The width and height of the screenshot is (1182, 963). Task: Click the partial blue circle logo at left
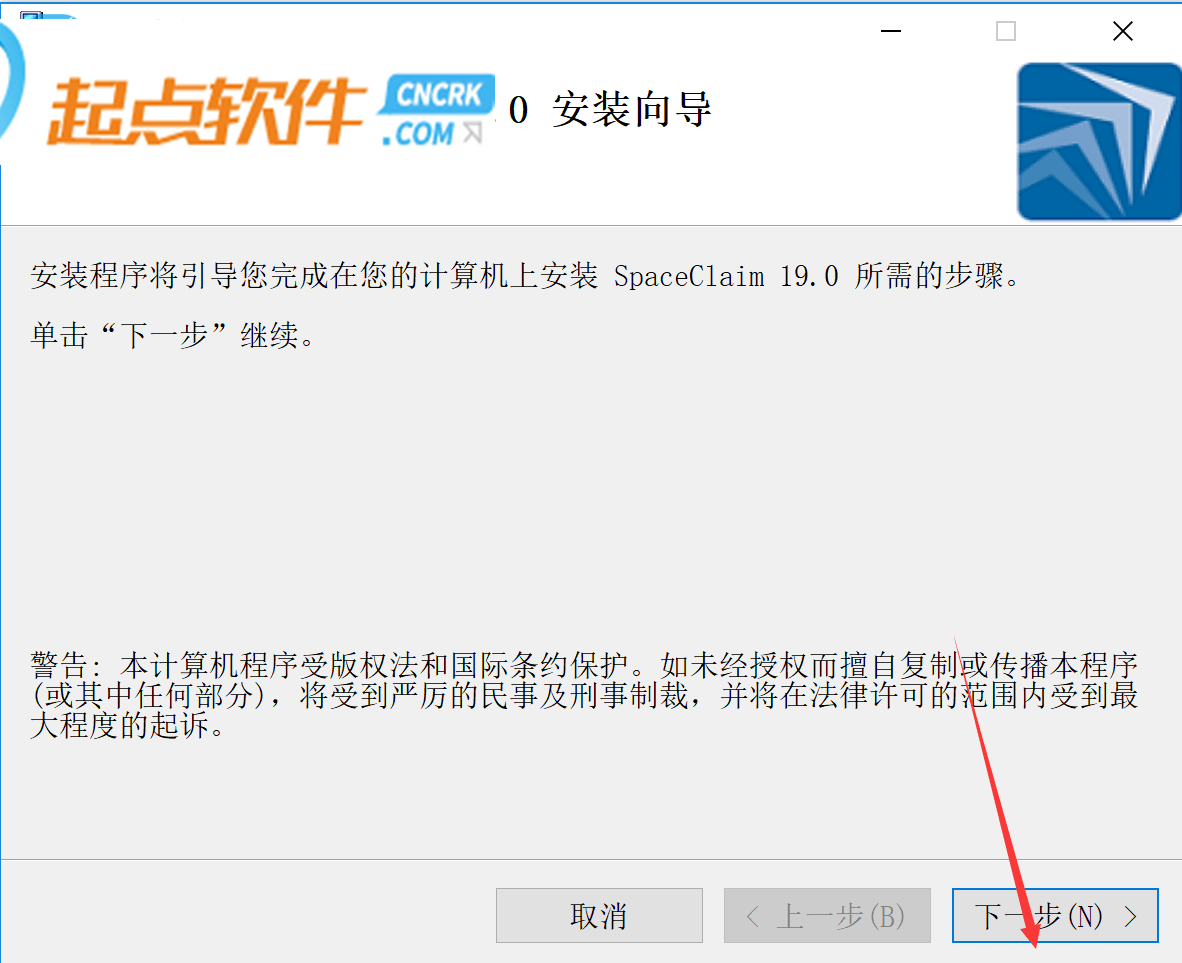[x=12, y=83]
